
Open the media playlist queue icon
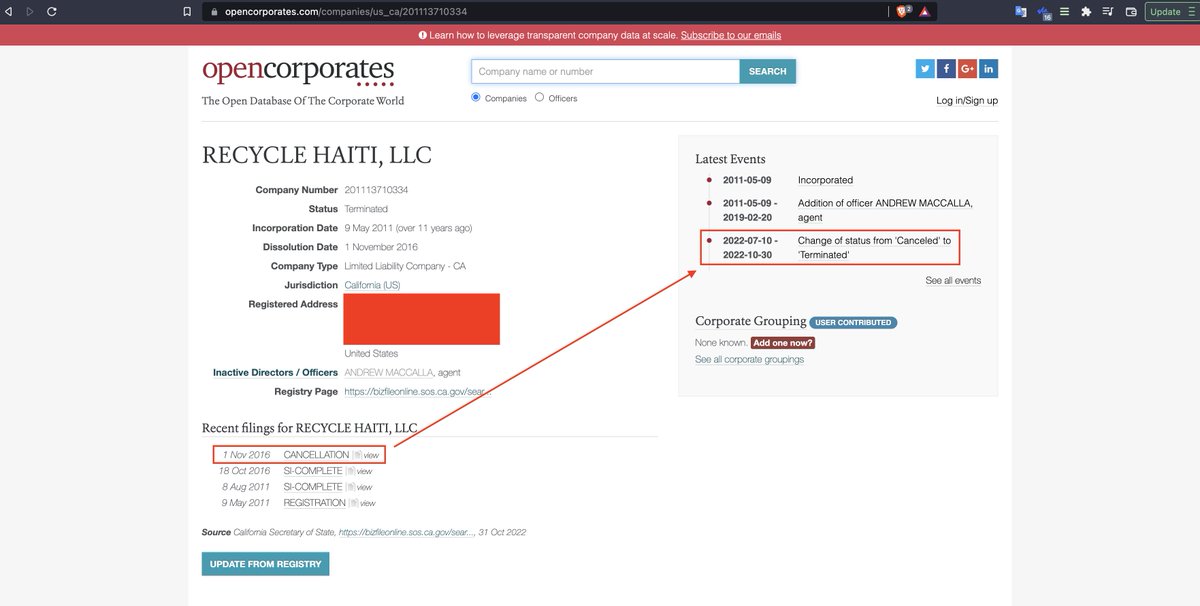click(x=1108, y=11)
